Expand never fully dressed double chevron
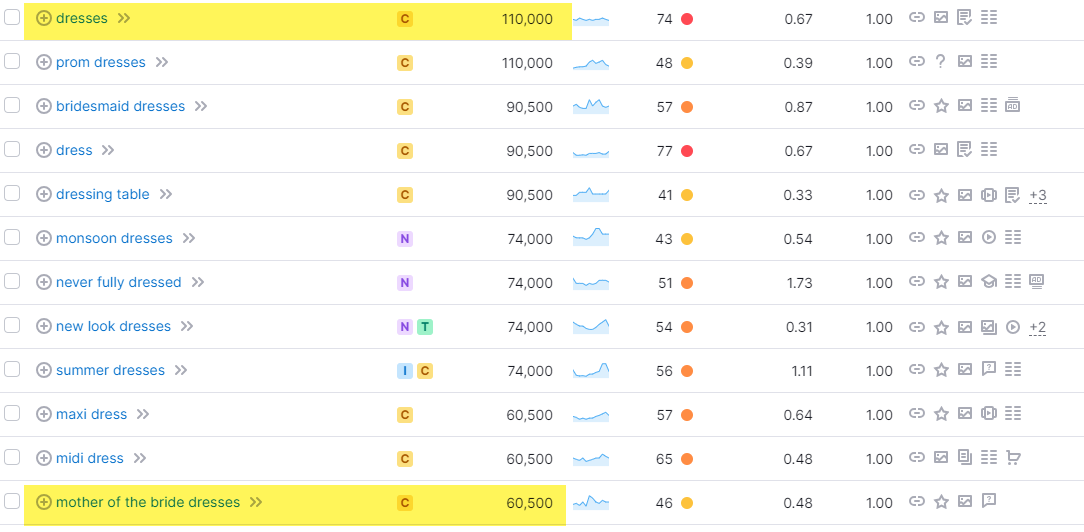Screen dimensions: 1084x532 point(198,282)
